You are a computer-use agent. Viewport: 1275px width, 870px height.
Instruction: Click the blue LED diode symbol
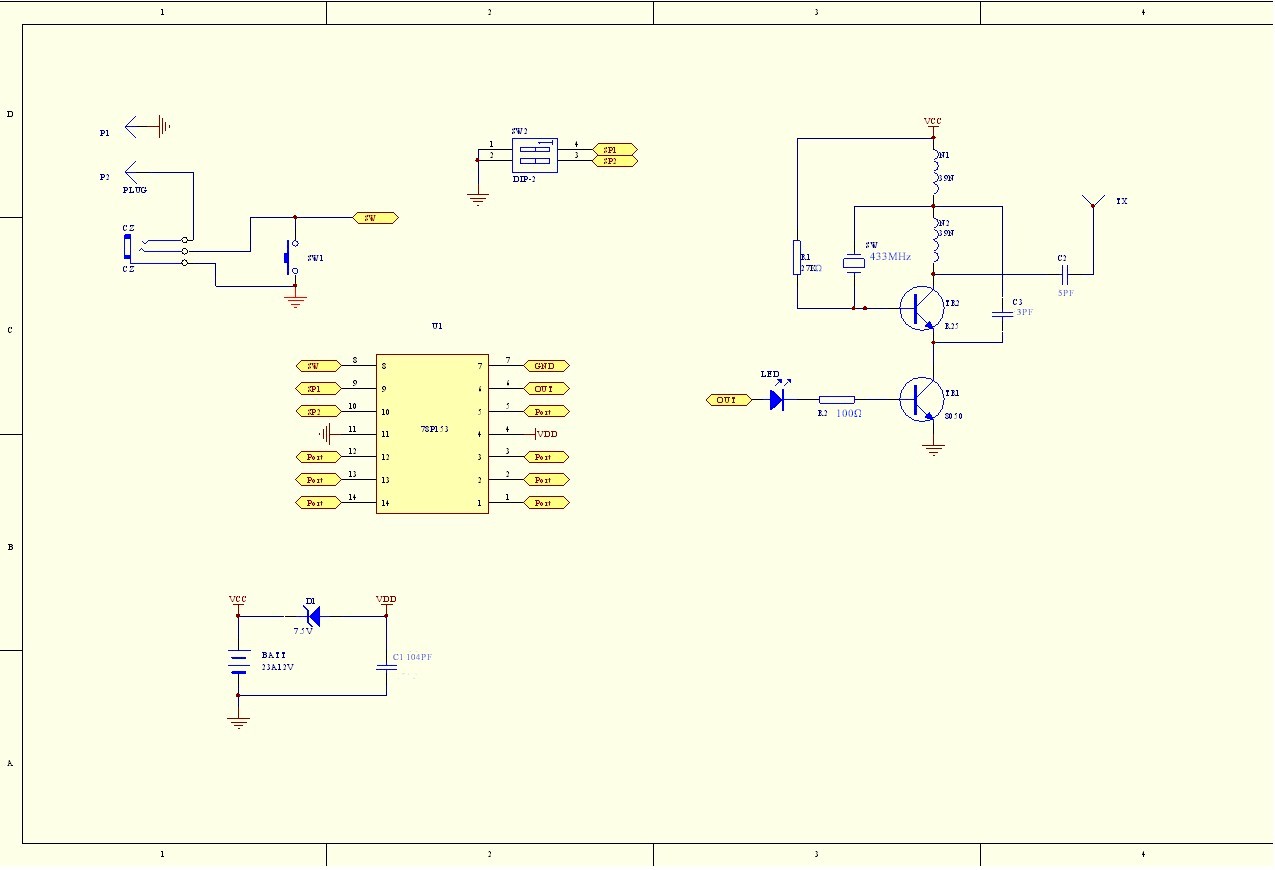tap(776, 400)
